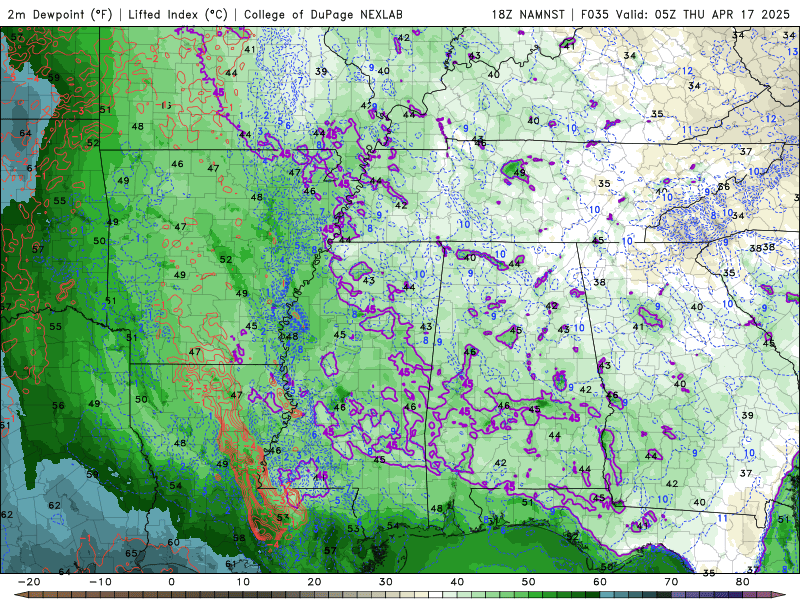This screenshot has height=600, width=800.
Task: Click the "Lifted Index (°C)" title text
Action: click(x=178, y=14)
